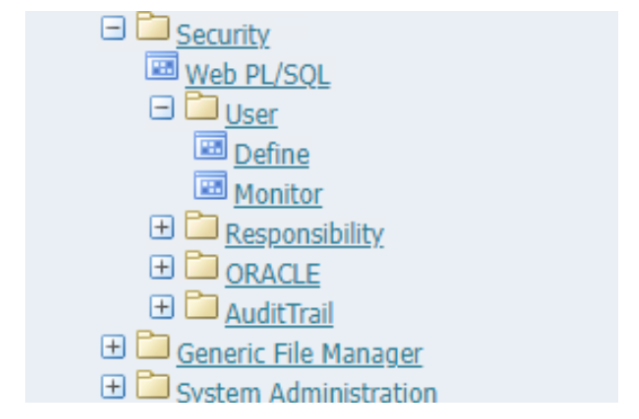
Task: Open the Define link under User
Action: (x=272, y=155)
